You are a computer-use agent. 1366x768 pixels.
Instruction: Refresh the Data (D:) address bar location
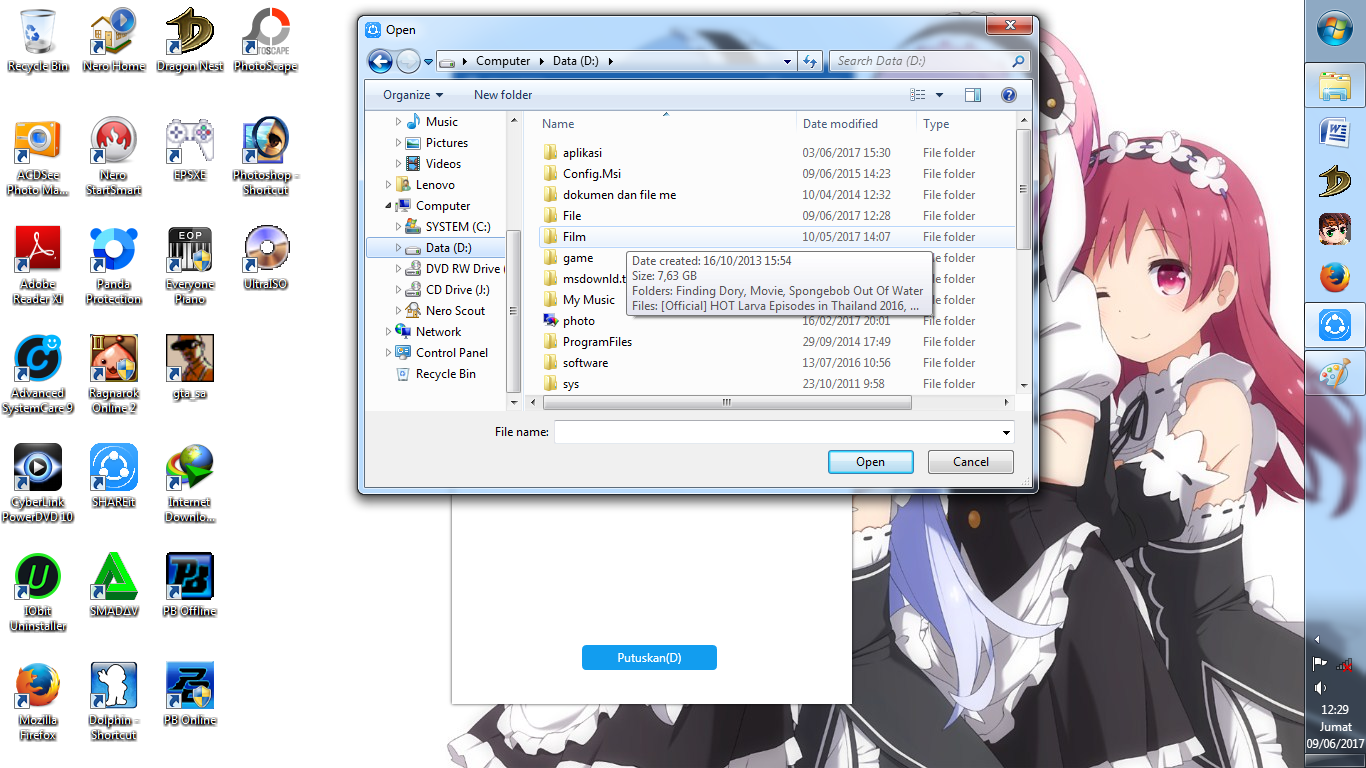811,61
